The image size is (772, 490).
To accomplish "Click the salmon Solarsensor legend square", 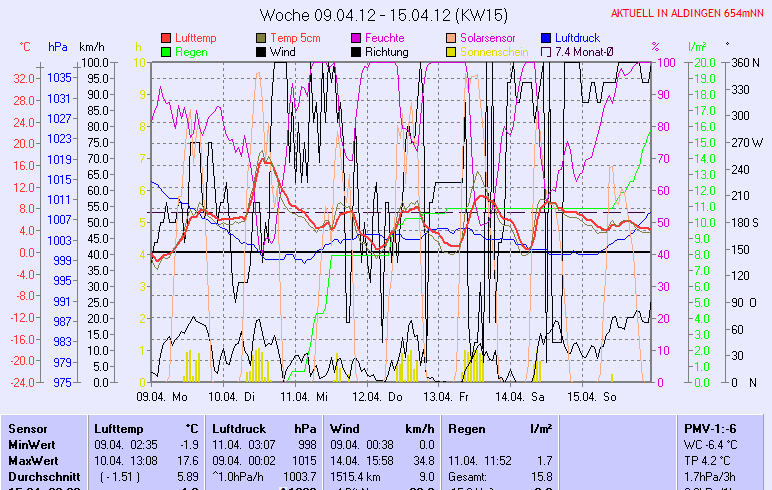I will pos(452,38).
